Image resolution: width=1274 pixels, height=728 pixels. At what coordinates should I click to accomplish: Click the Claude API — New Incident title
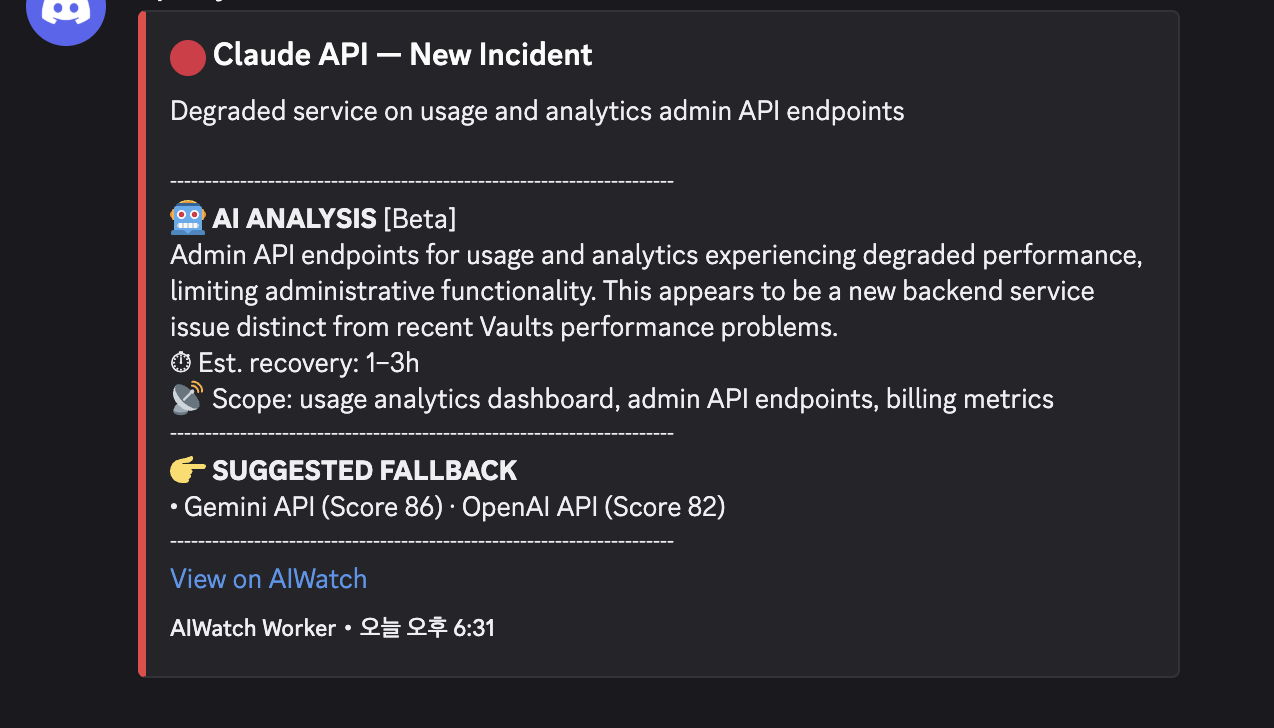(402, 55)
